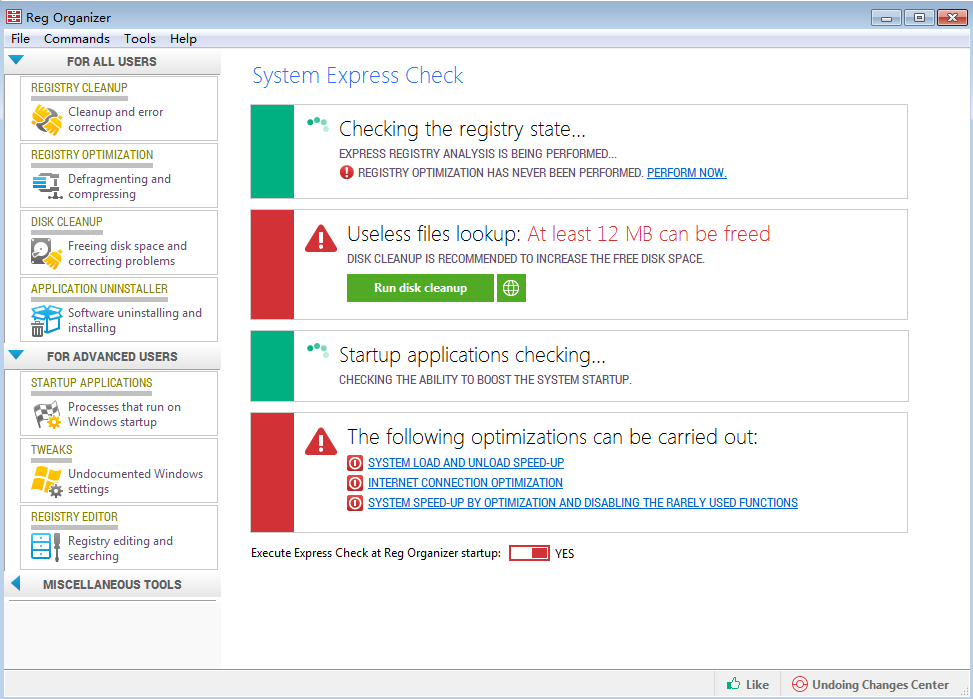Select Disk Cleanup heading
Viewport: 973px width, 699px height.
[x=66, y=222]
